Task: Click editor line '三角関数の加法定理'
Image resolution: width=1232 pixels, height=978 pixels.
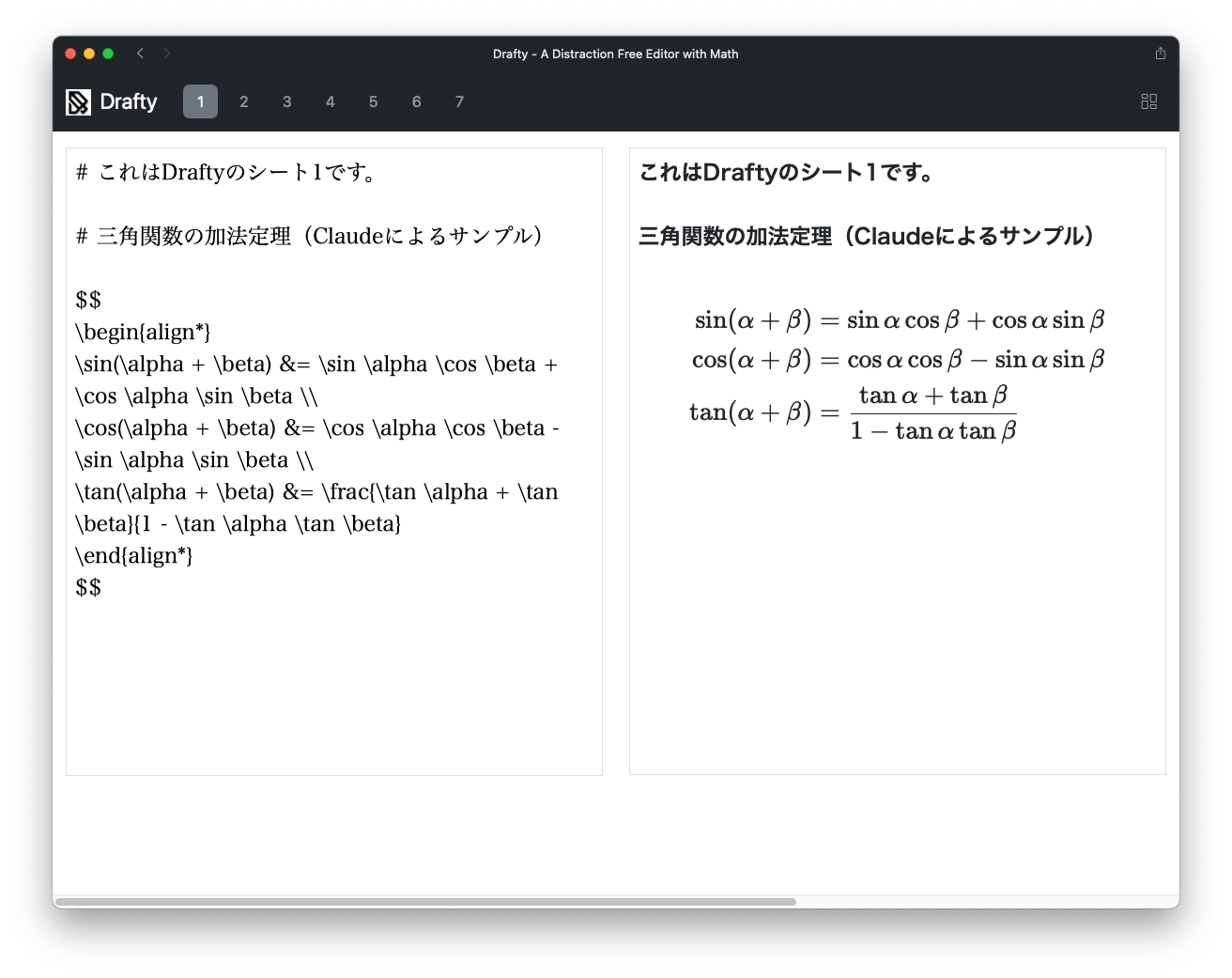Action: pos(309,237)
